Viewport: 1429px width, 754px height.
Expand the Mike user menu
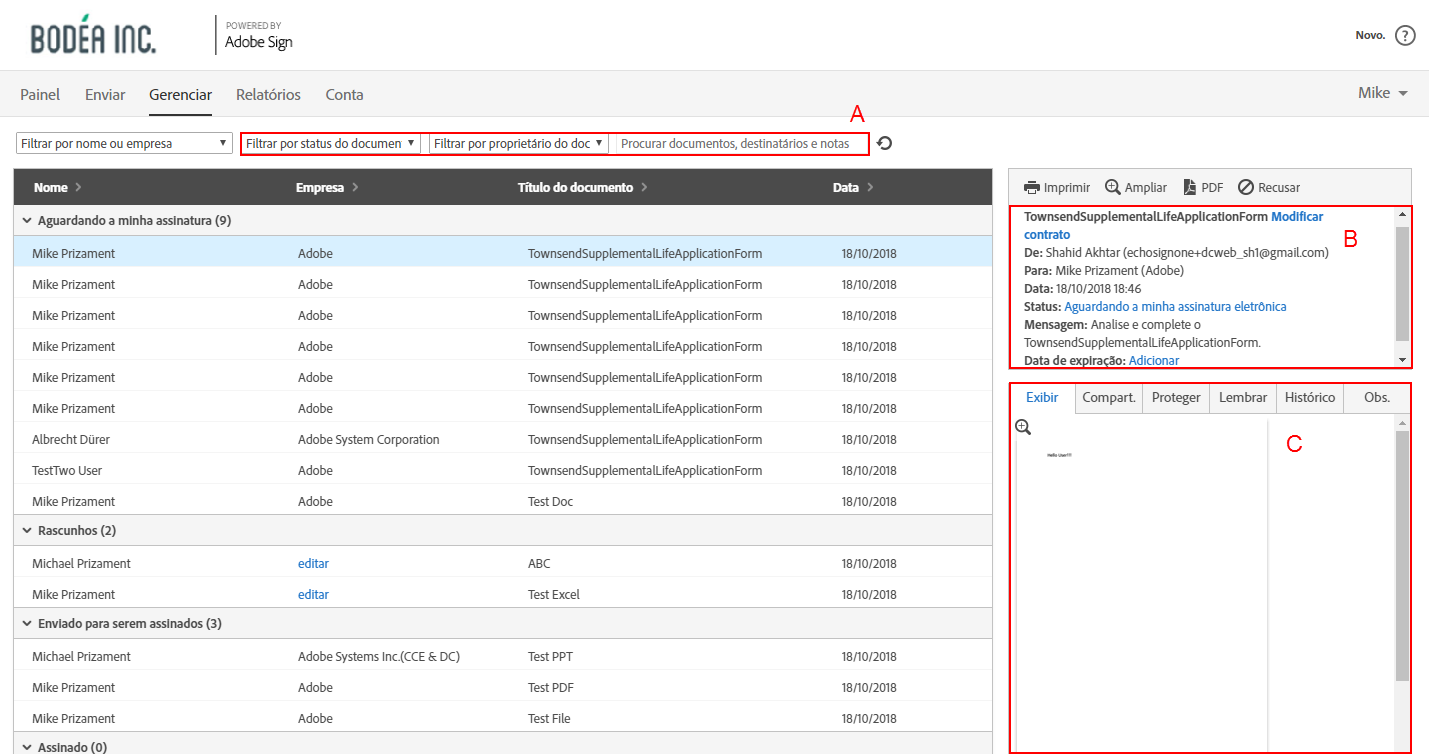pos(1383,93)
